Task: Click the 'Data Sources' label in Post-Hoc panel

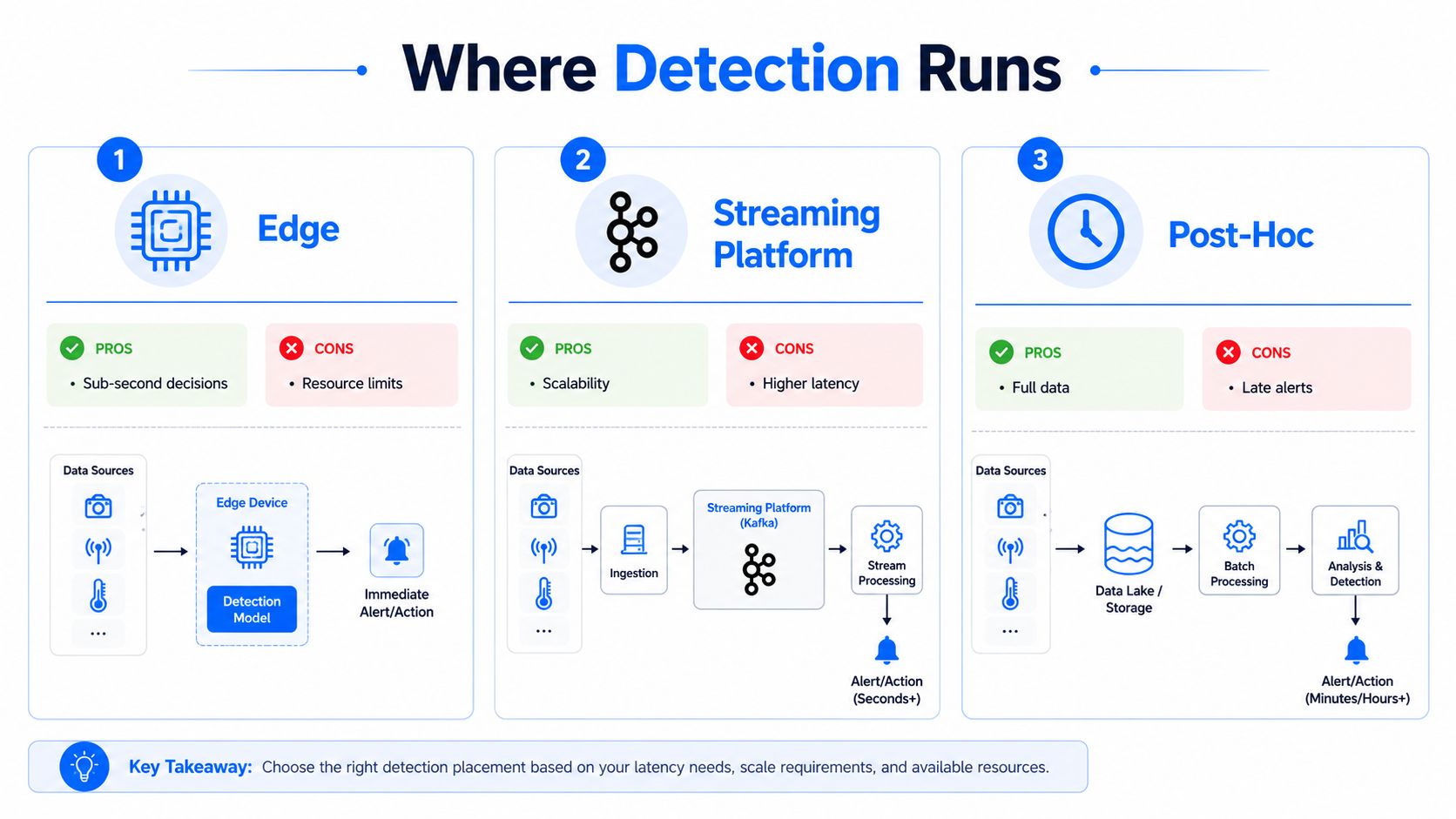Action: pyautogui.click(x=1010, y=471)
